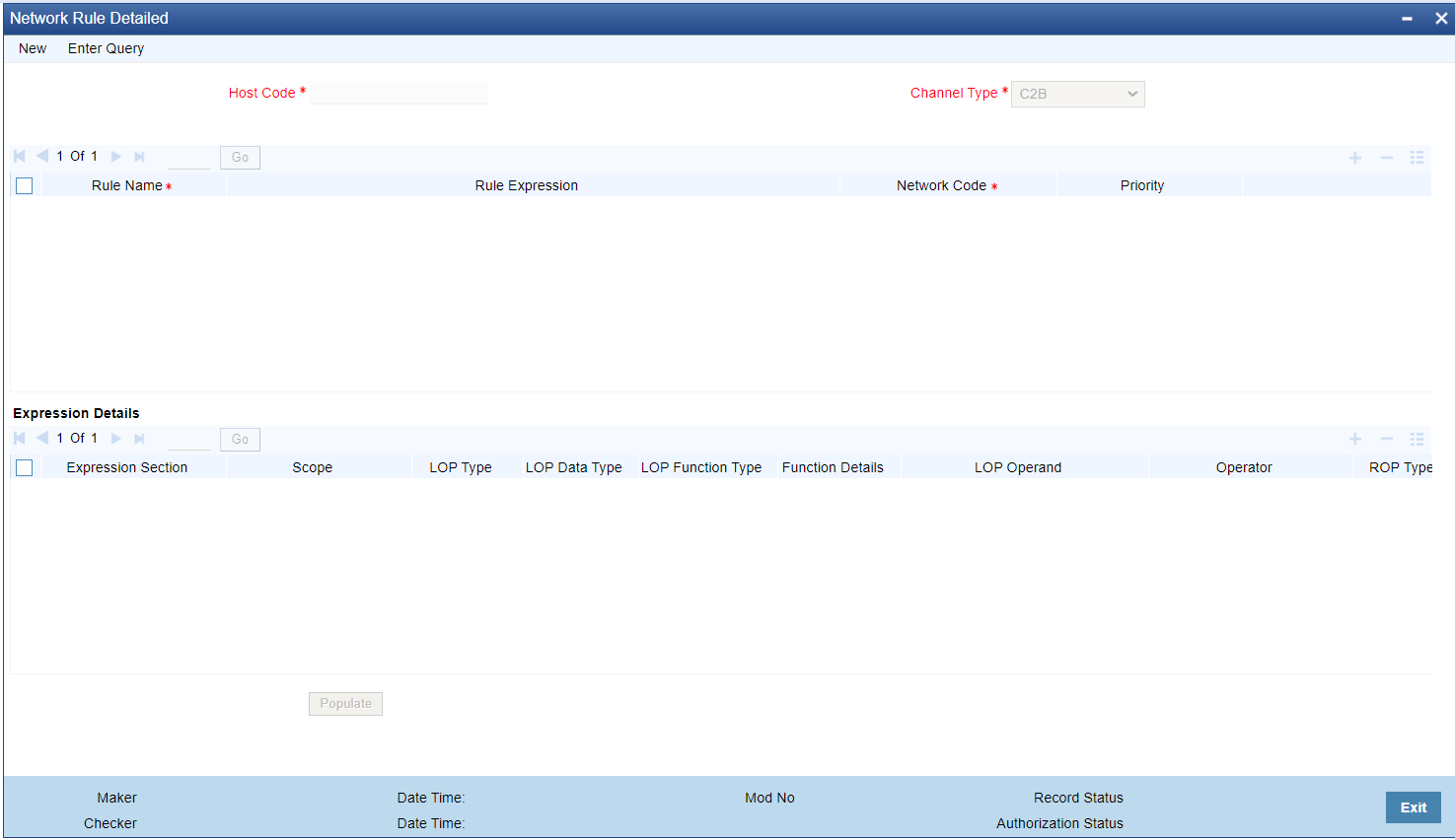Close the Network Rule Detailed window

(x=1441, y=19)
